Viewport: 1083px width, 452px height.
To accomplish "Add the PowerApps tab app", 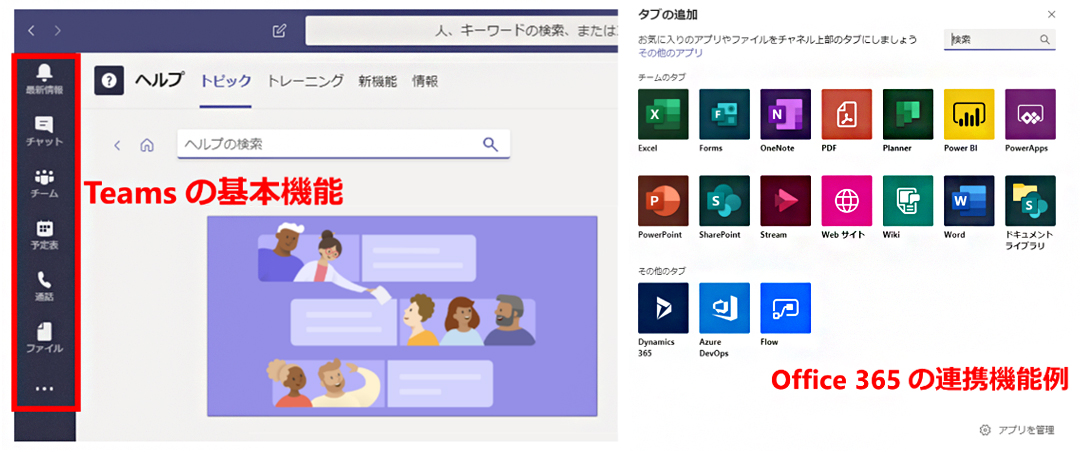I will tap(1031, 114).
